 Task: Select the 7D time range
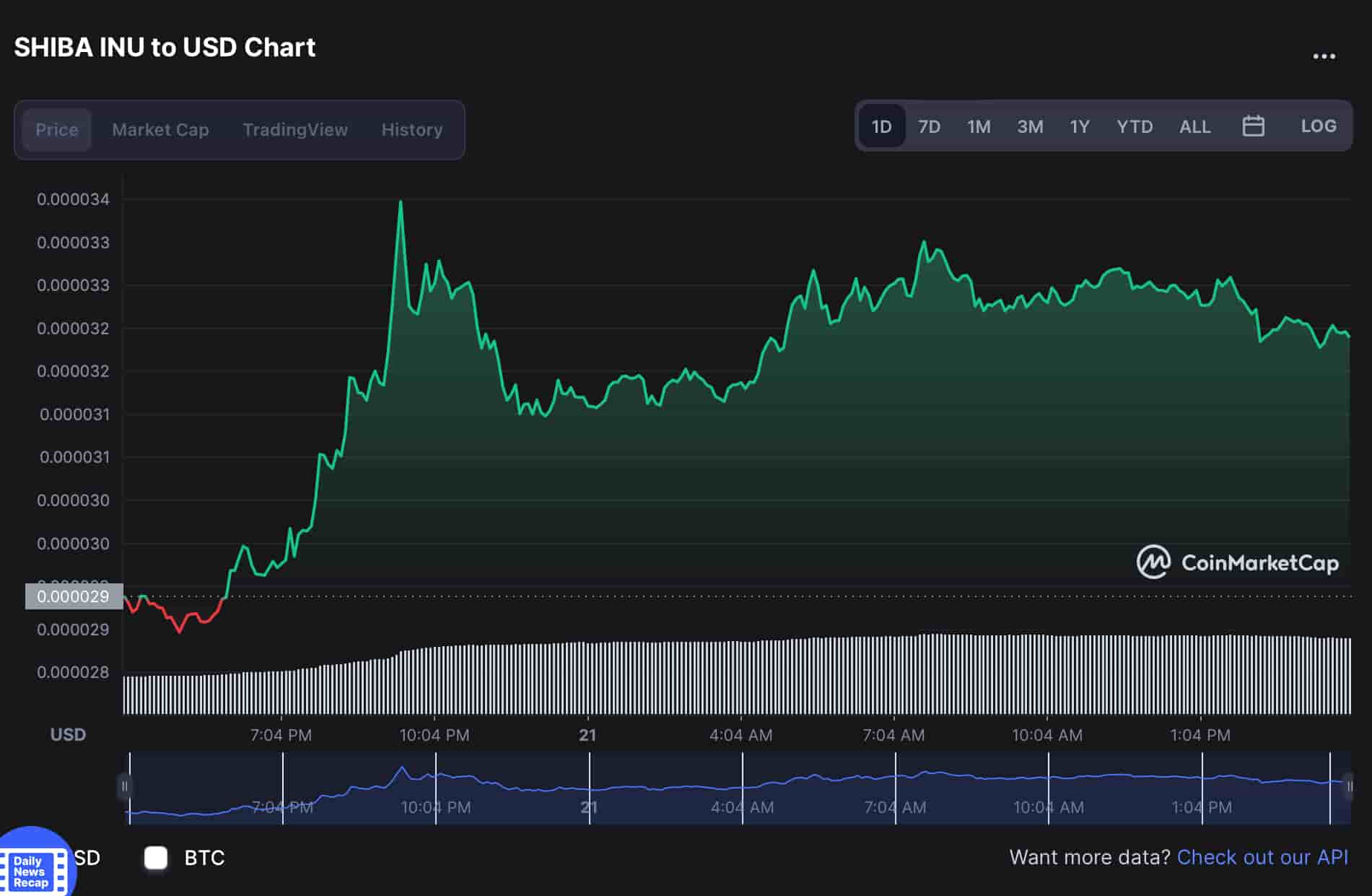coord(929,127)
